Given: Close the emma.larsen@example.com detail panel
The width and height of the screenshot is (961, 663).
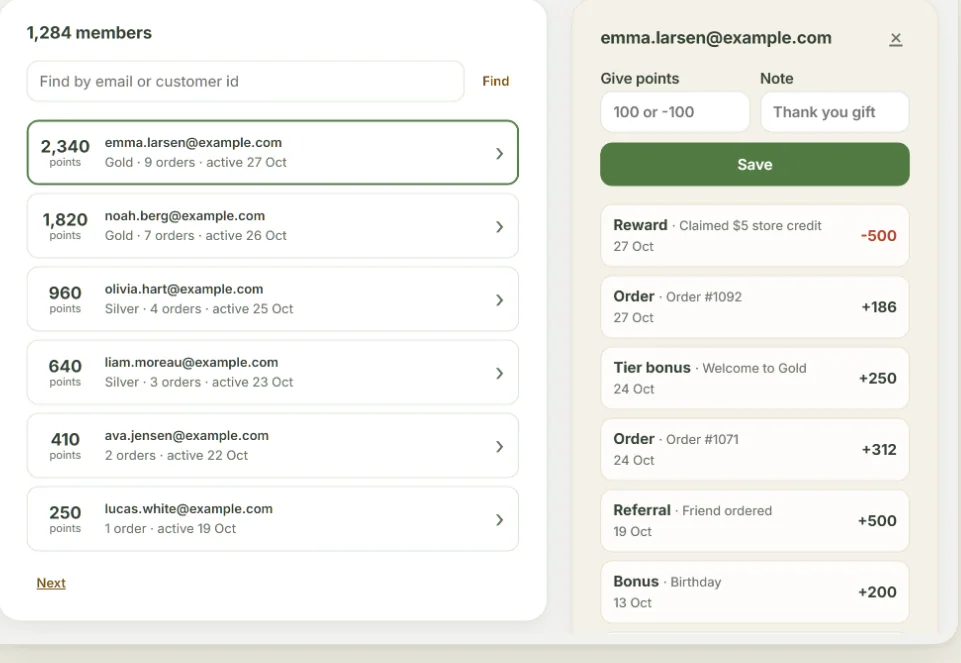Looking at the screenshot, I should coord(895,39).
